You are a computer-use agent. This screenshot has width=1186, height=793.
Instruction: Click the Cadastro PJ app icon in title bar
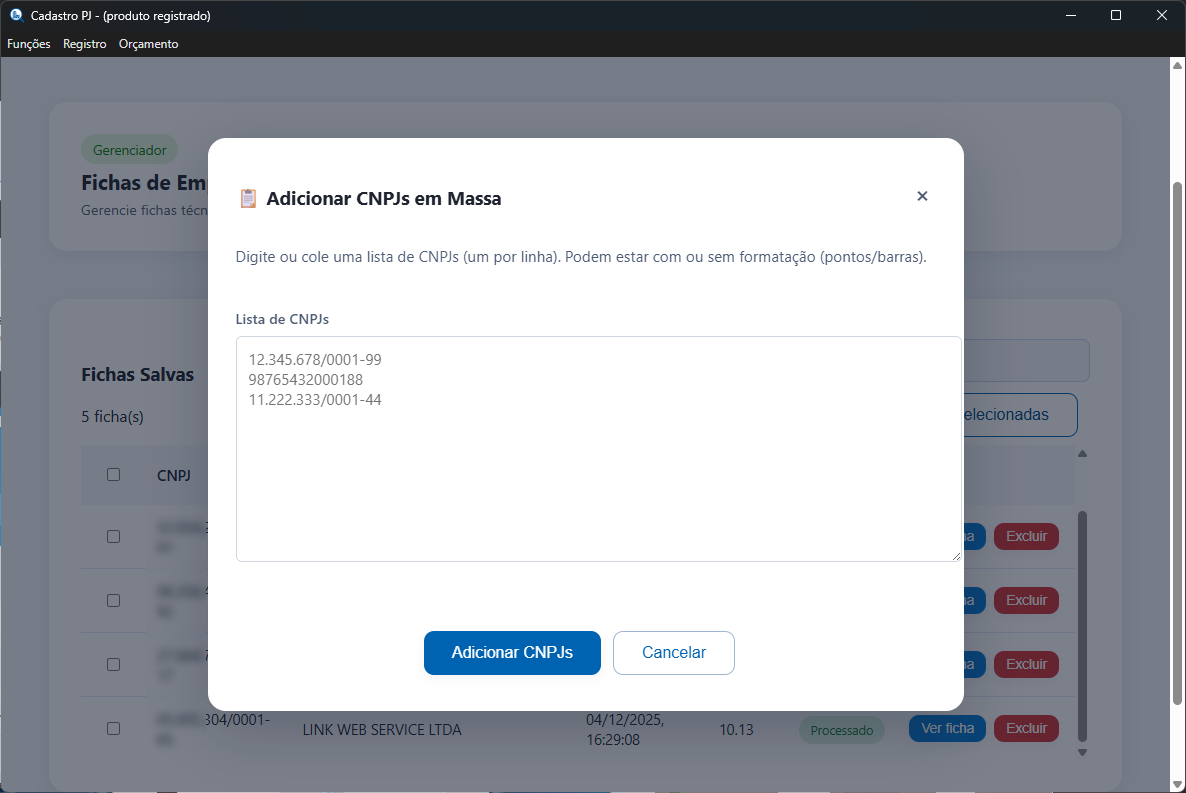[x=16, y=15]
